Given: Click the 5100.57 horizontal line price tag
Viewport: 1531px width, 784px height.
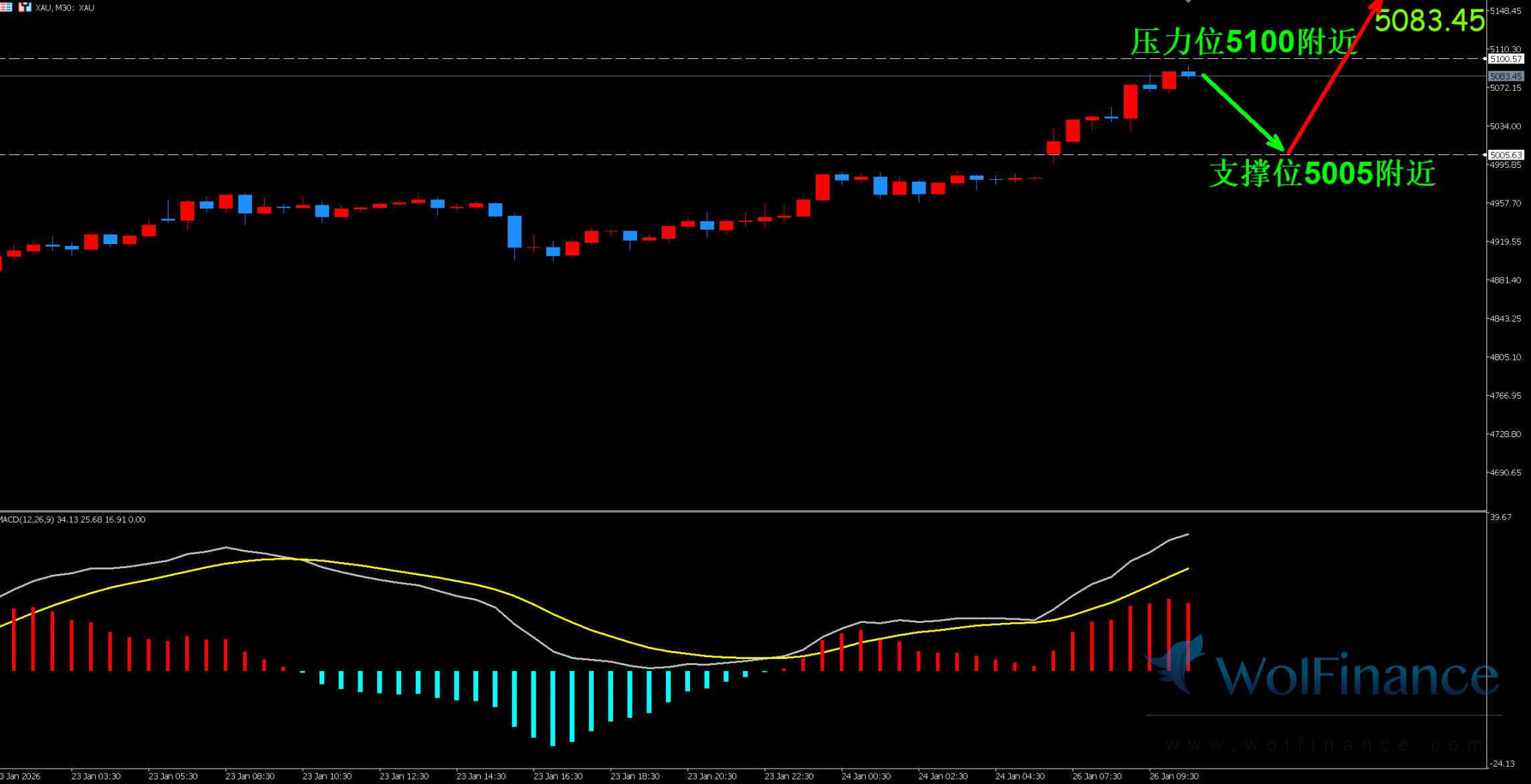Looking at the screenshot, I should pos(1505,59).
